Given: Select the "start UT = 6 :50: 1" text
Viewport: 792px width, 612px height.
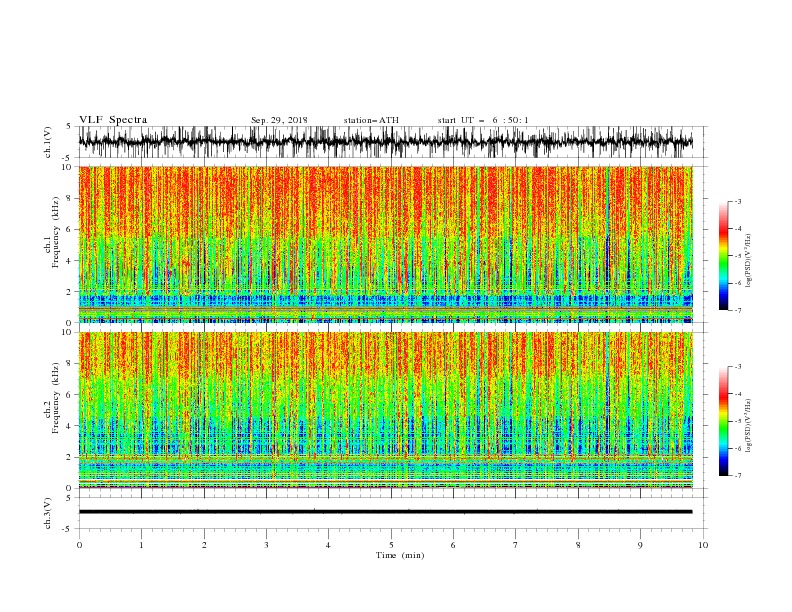Looking at the screenshot, I should (x=482, y=120).
